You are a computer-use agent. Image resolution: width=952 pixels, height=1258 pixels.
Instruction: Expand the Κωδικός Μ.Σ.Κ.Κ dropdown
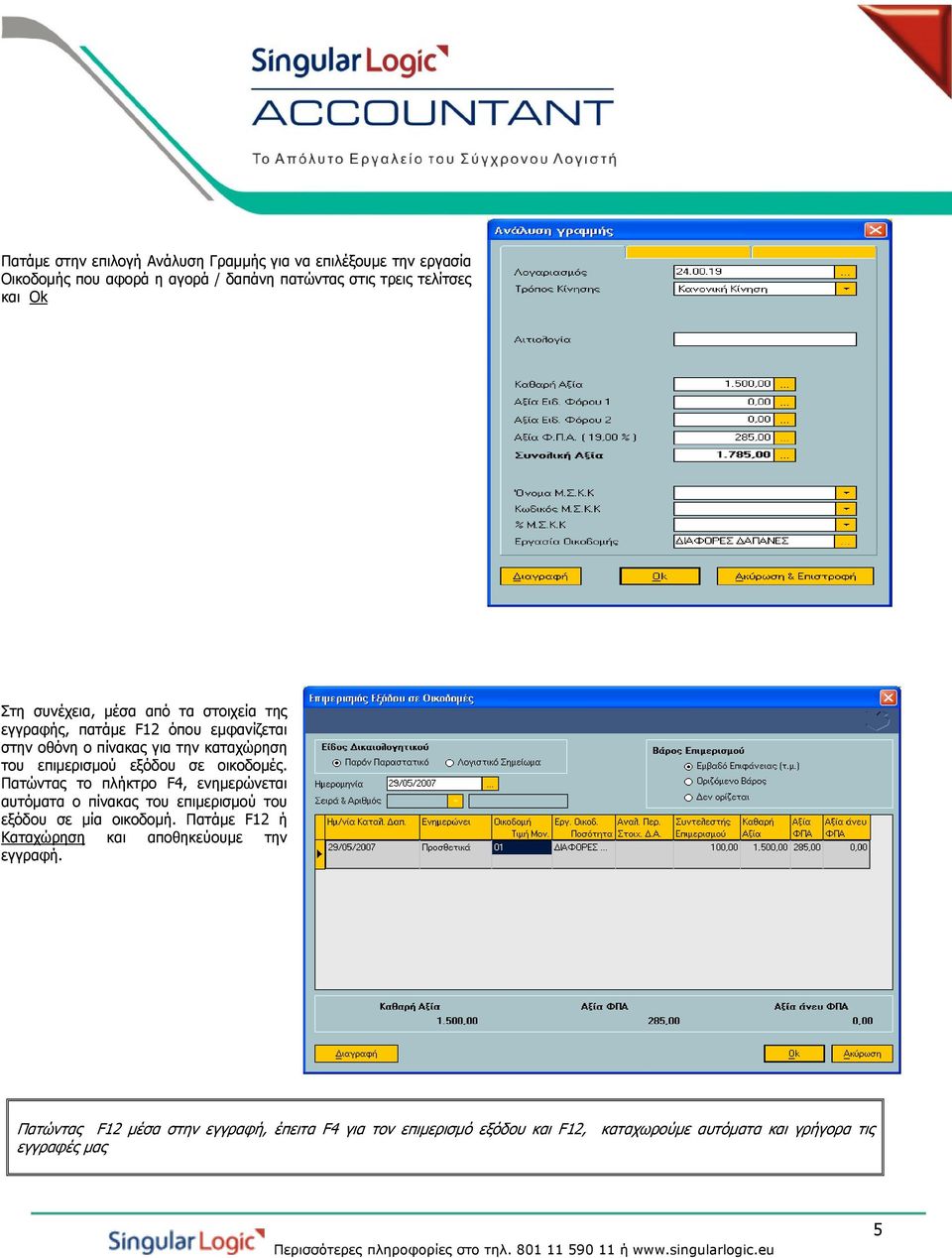[846, 509]
